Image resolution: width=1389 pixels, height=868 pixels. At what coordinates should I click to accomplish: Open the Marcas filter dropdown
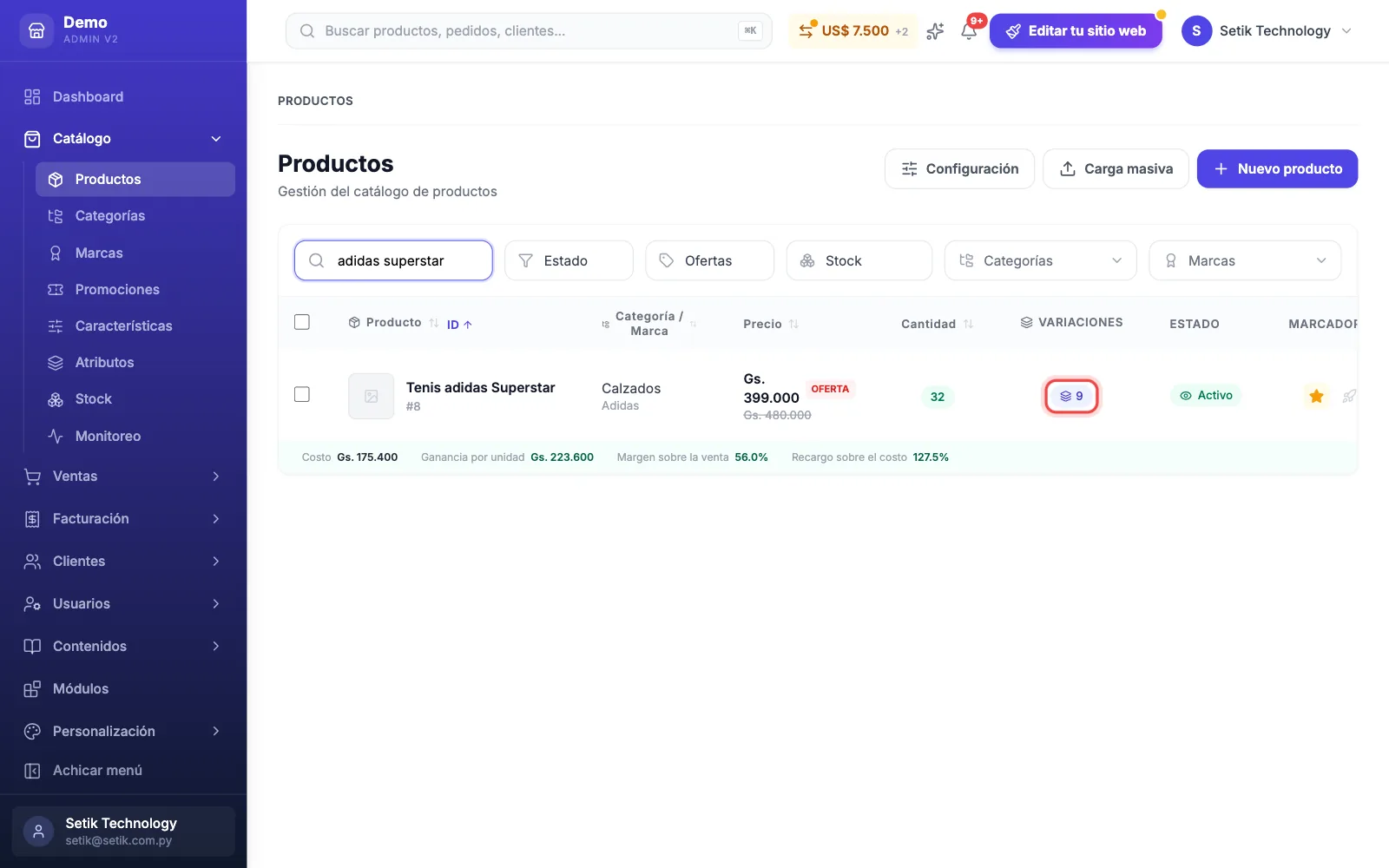[1245, 260]
